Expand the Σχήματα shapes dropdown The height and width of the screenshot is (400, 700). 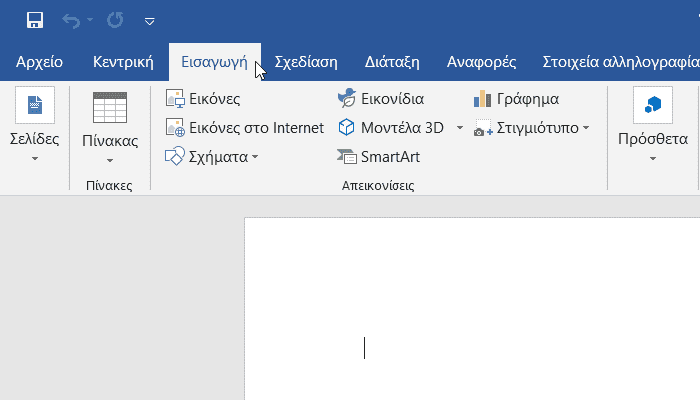255,157
